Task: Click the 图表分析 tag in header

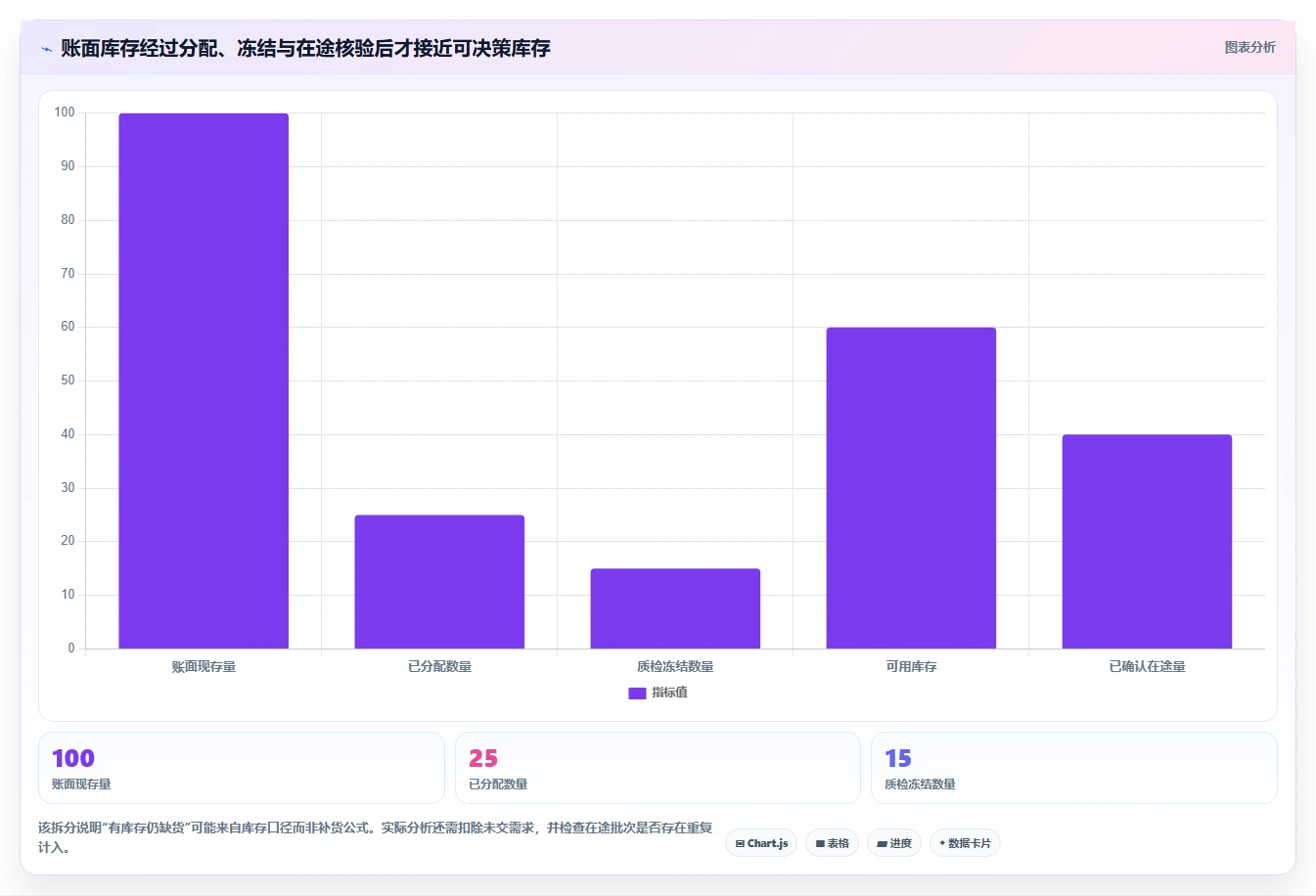Action: click(1249, 47)
